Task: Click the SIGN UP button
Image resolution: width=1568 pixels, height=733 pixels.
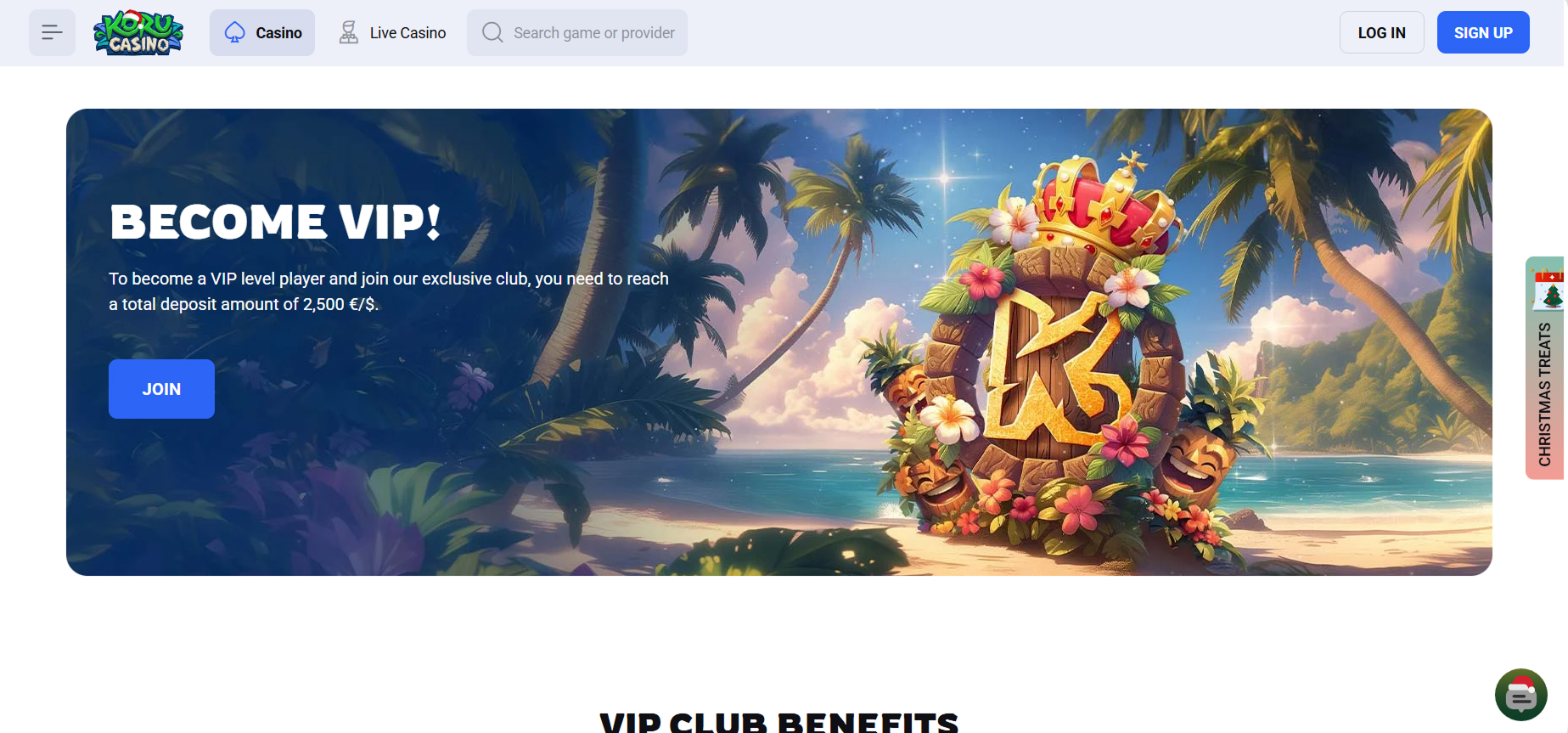Action: tap(1483, 32)
